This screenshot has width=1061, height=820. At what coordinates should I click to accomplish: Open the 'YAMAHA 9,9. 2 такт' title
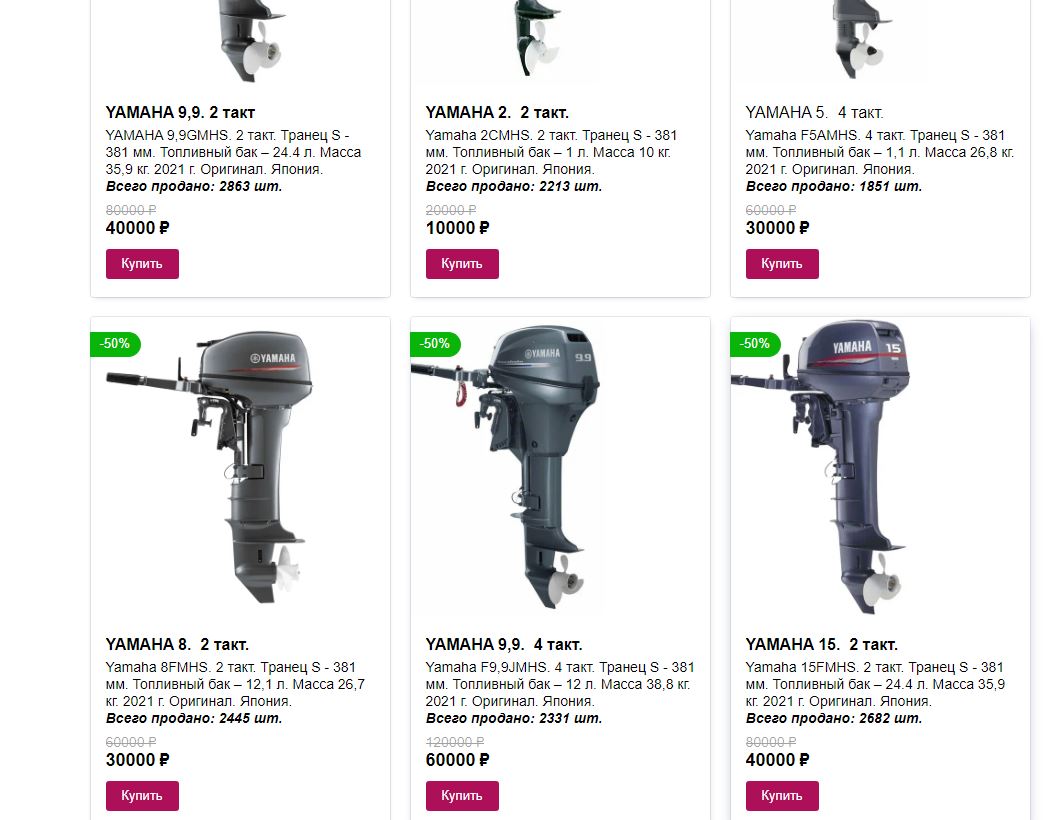[180, 112]
